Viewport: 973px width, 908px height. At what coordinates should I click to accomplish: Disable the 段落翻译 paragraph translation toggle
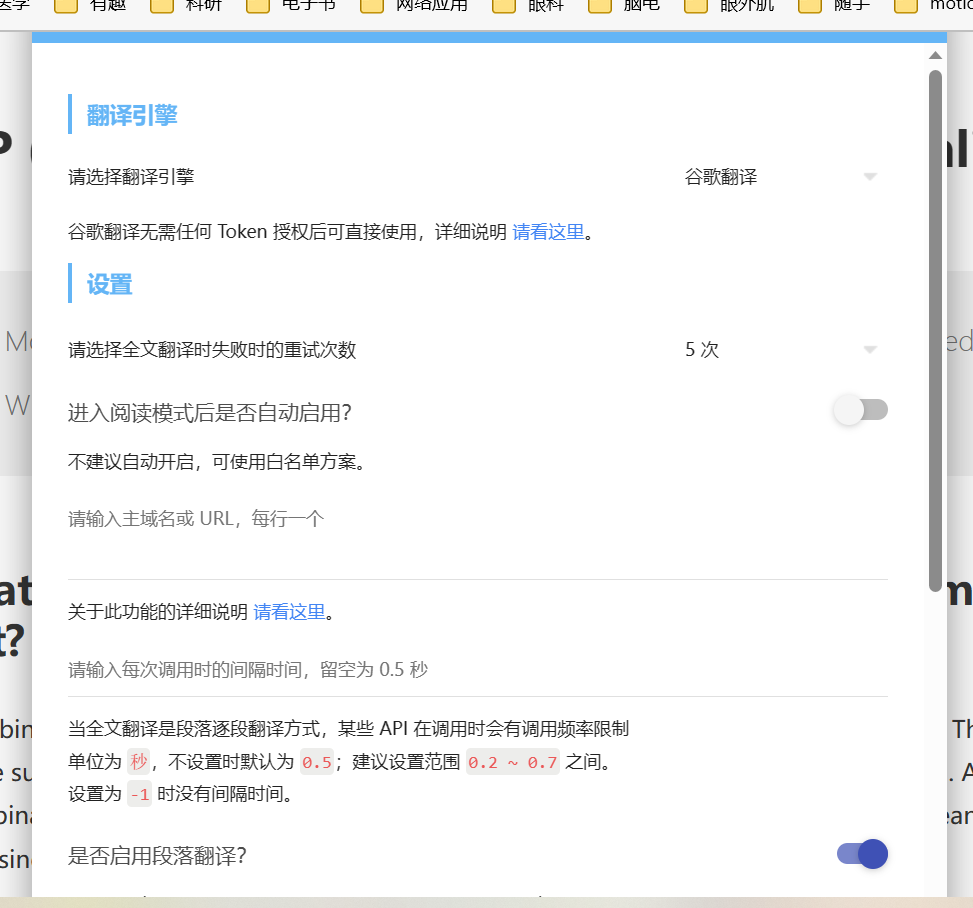tap(860, 854)
